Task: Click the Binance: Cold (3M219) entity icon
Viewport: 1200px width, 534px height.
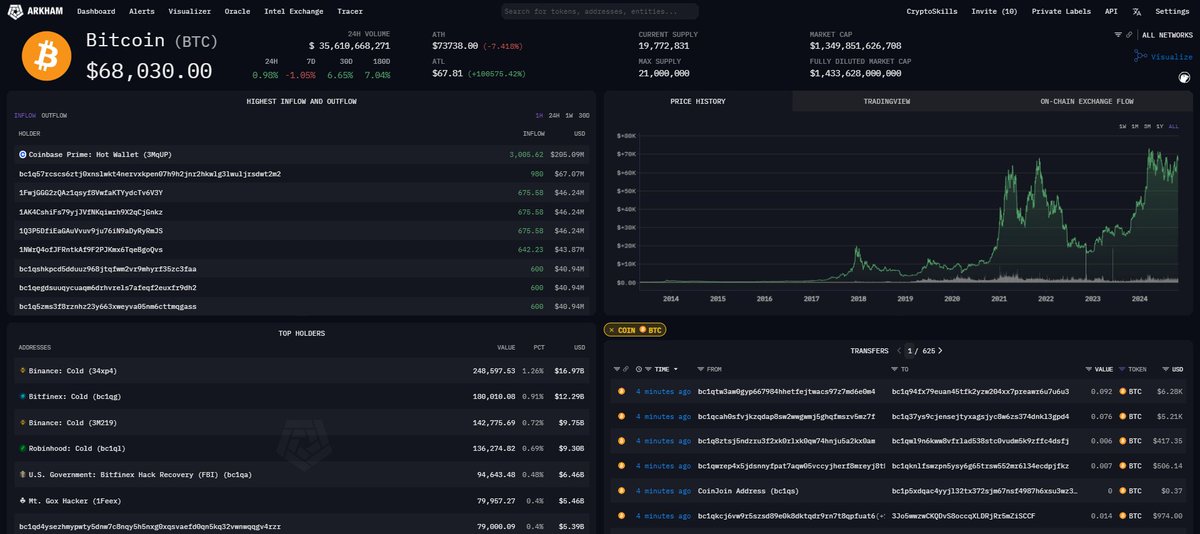Action: click(x=22, y=422)
